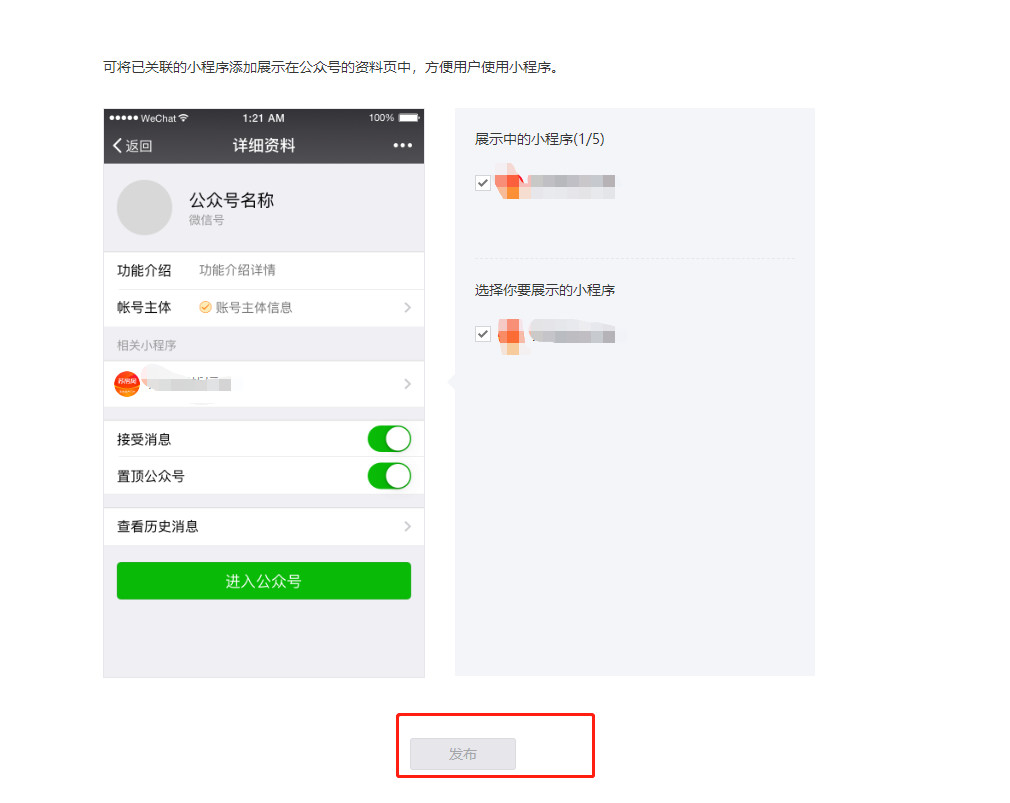Open the 查看历史消息 entry
The height and width of the screenshot is (803, 1010).
click(x=264, y=527)
